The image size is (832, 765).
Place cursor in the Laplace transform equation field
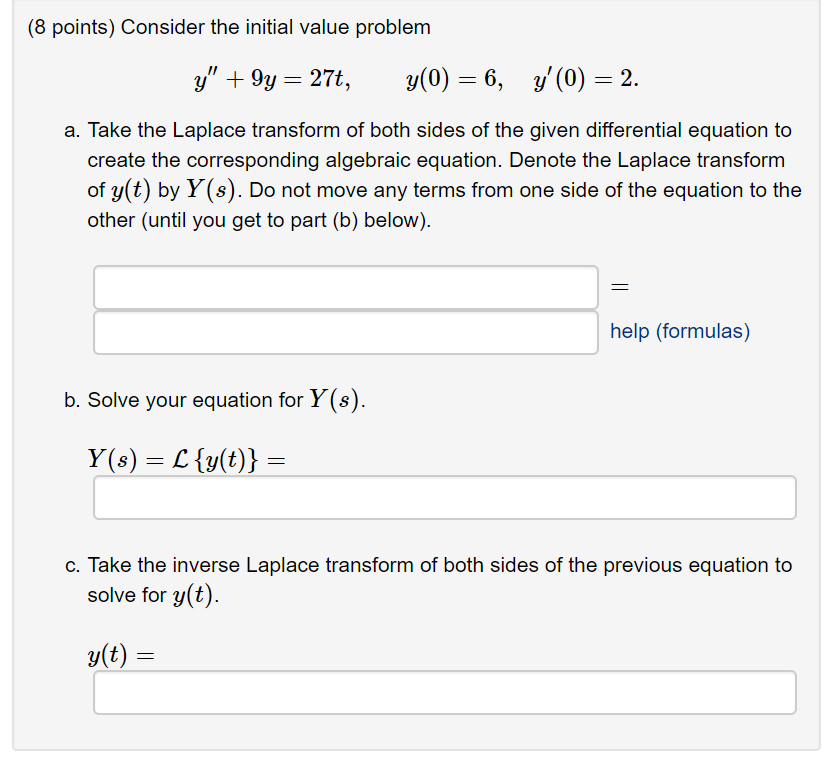(345, 287)
